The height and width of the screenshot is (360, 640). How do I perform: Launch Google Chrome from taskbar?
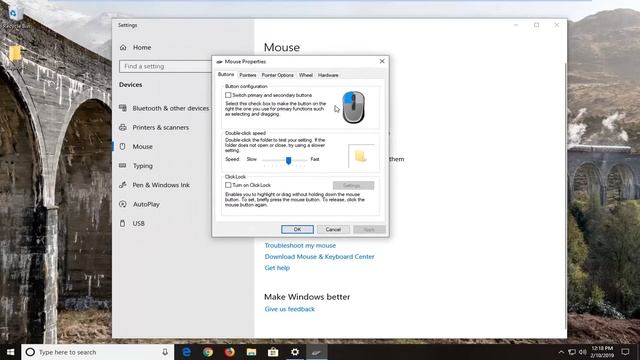208,352
